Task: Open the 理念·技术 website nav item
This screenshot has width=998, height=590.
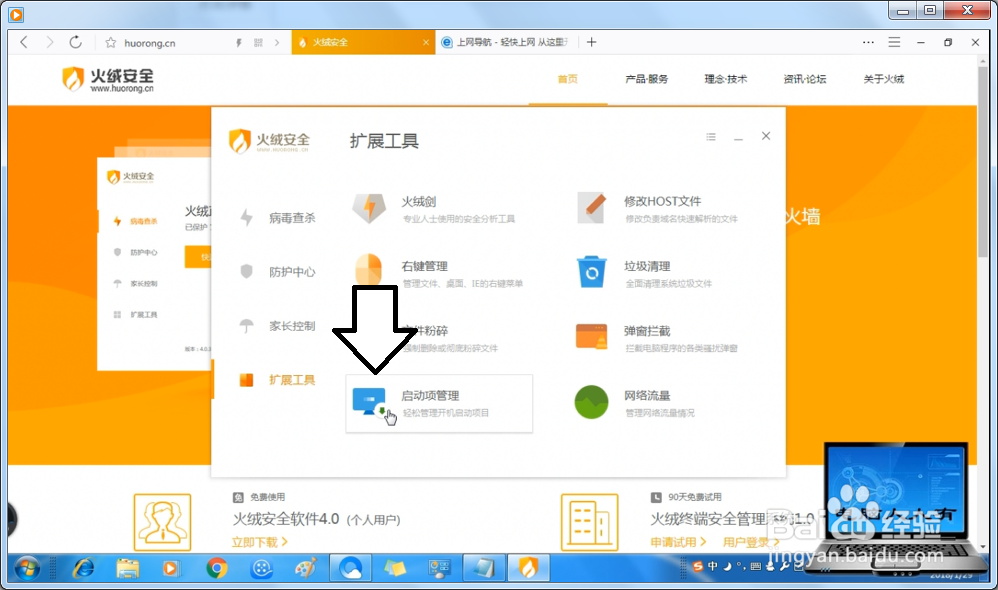Action: point(726,79)
